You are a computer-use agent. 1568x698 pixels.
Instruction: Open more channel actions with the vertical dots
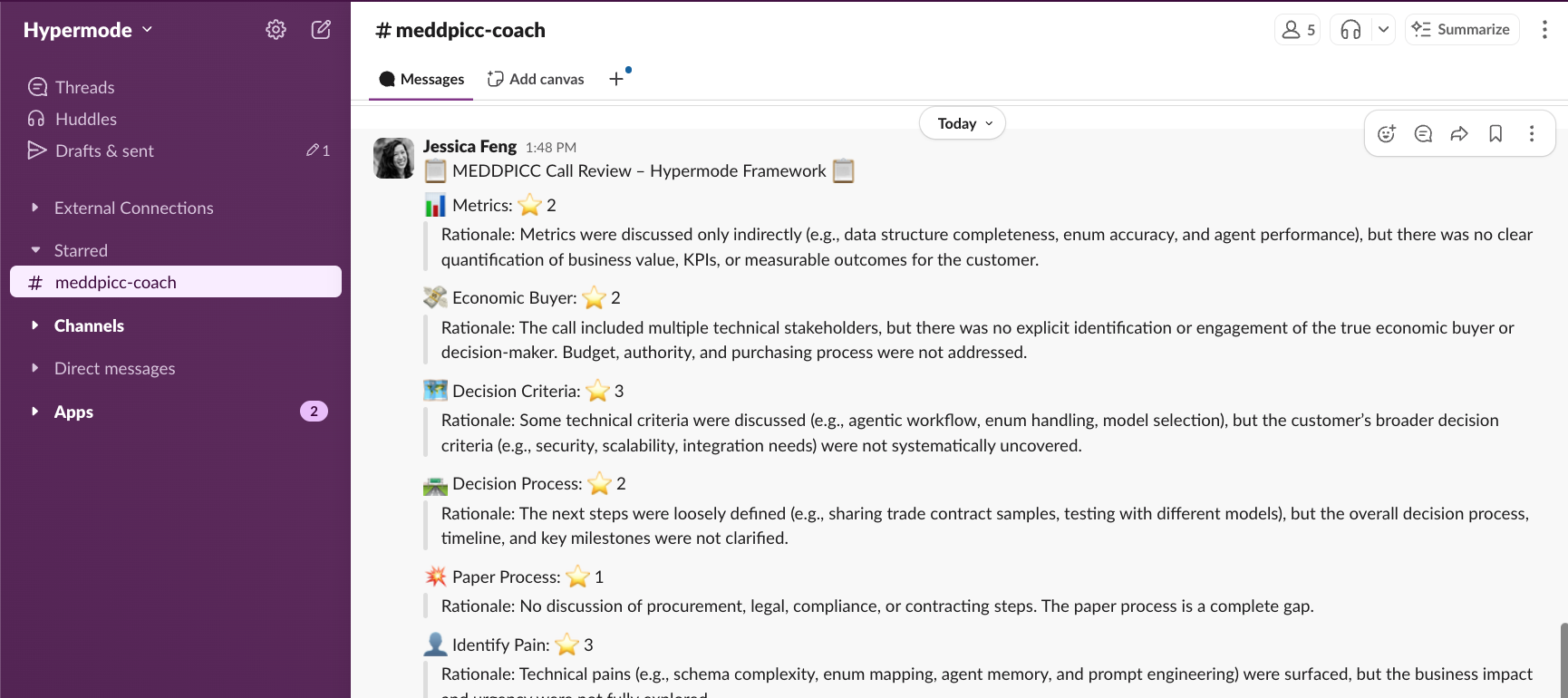1545,29
